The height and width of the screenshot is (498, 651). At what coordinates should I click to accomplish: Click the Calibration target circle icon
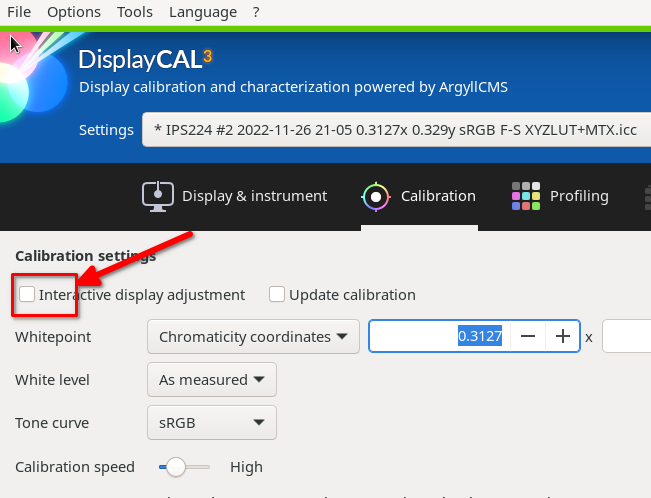point(376,197)
